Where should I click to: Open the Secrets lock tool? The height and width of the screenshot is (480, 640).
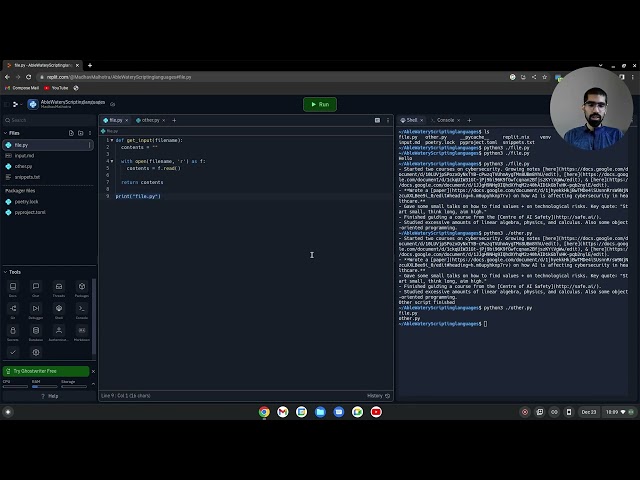tap(13, 333)
